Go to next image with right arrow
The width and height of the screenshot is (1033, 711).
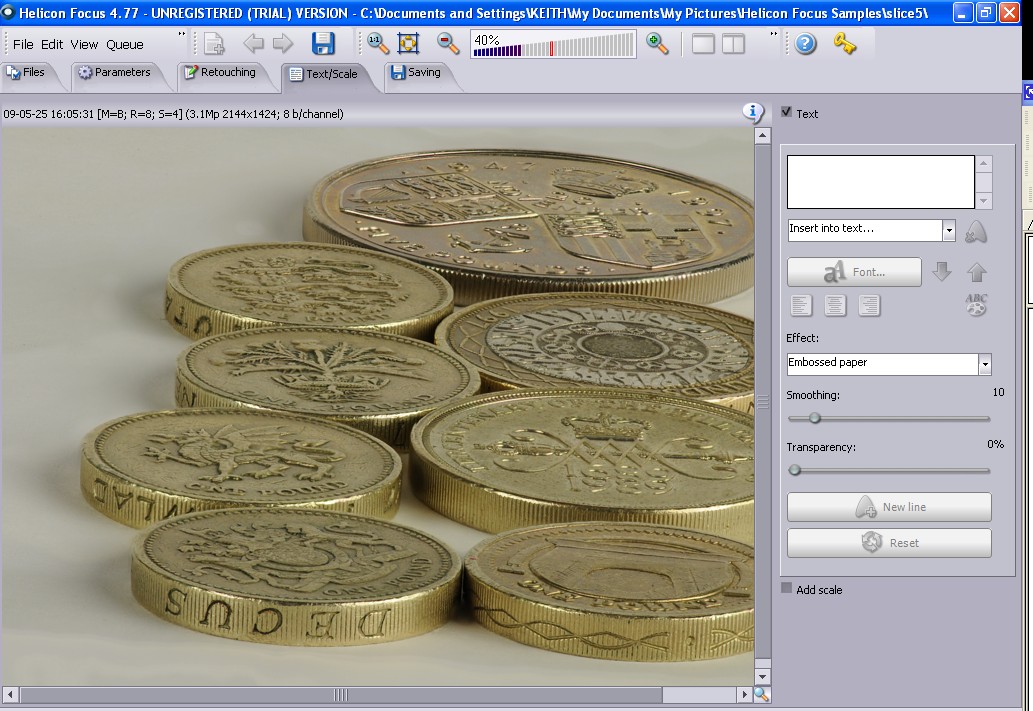click(x=283, y=44)
